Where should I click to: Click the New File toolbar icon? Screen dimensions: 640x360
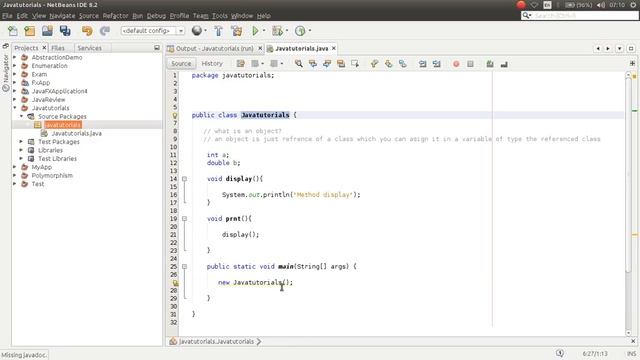coord(13,31)
